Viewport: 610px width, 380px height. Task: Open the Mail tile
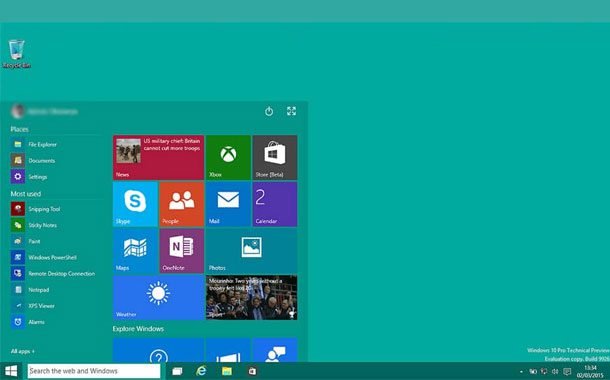coord(228,204)
